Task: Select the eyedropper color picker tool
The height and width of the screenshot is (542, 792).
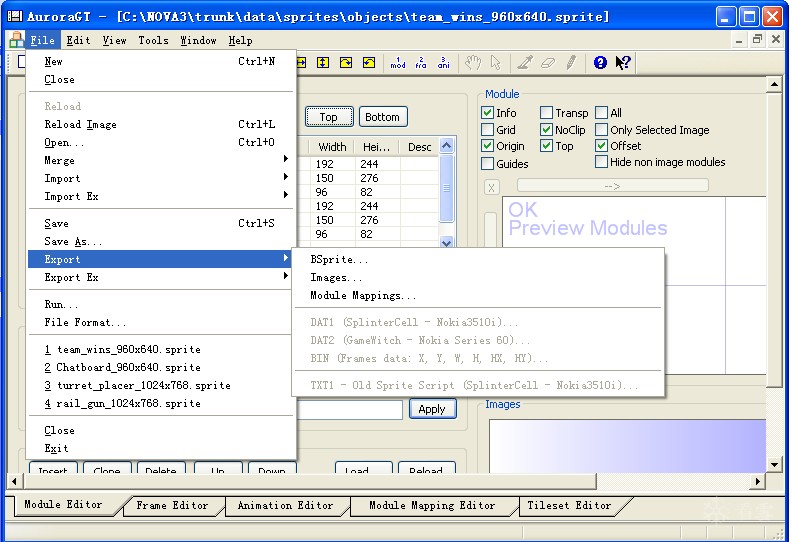Action: [x=525, y=63]
